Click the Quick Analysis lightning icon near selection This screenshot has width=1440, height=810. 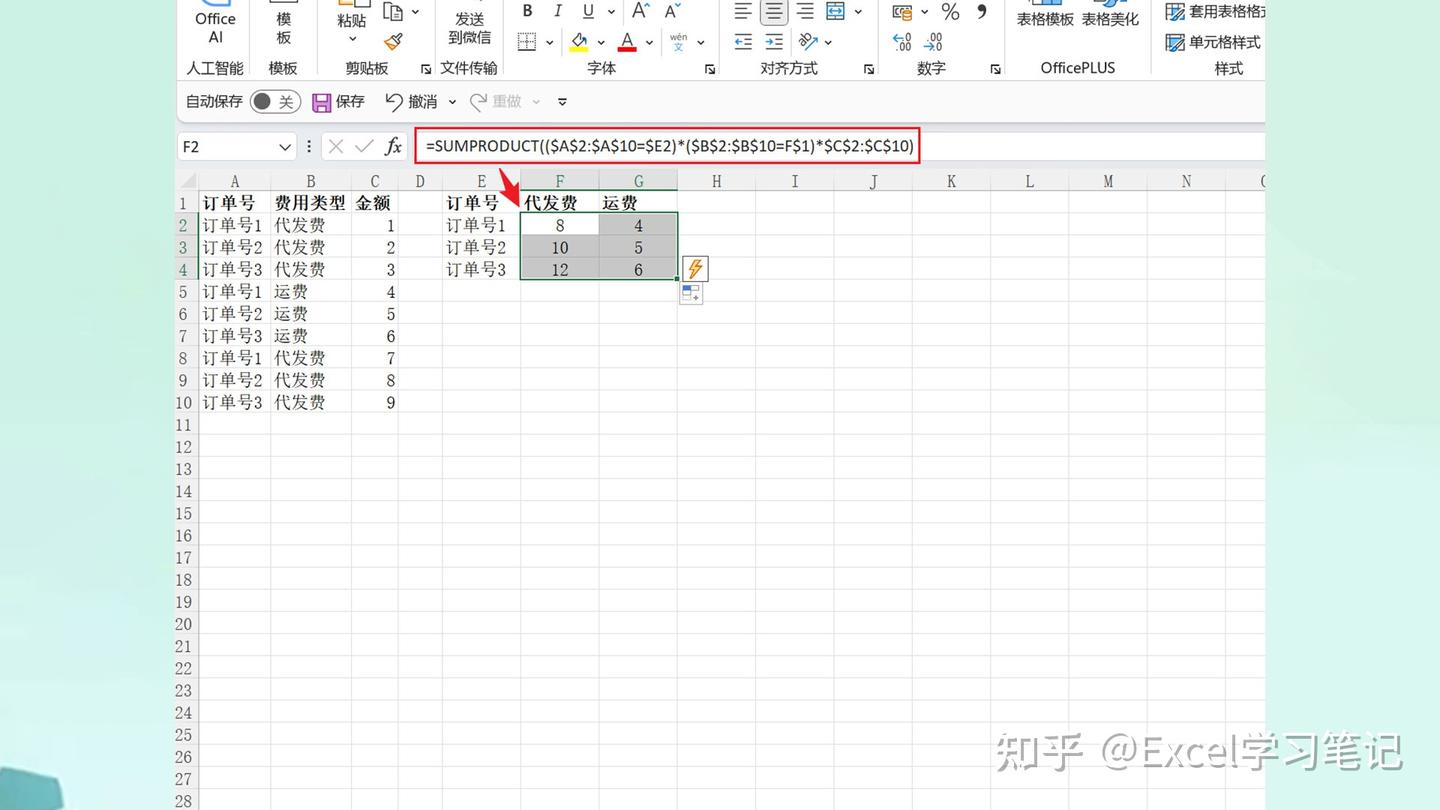tap(694, 268)
